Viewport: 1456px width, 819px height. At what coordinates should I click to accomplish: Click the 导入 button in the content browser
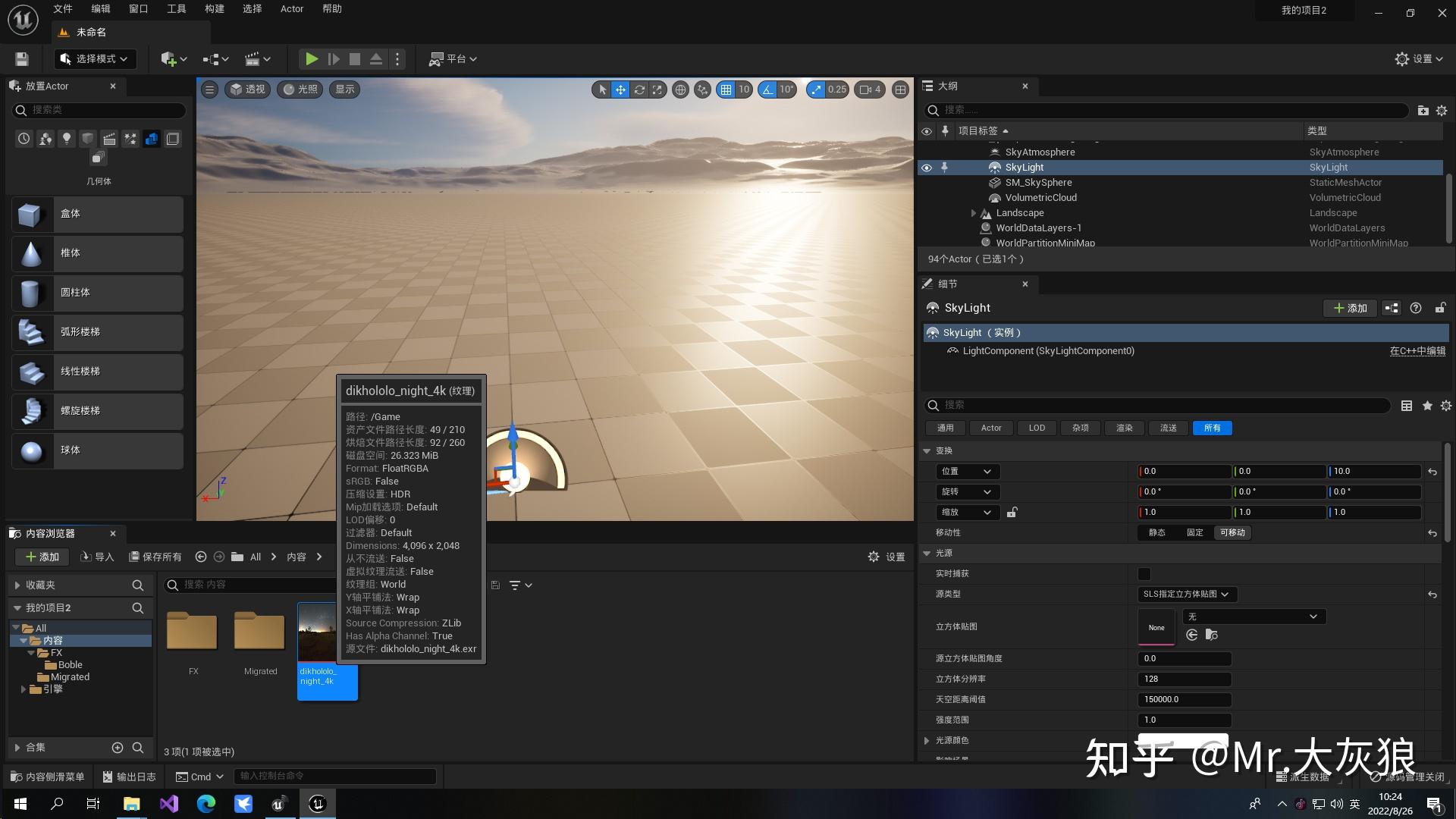98,557
